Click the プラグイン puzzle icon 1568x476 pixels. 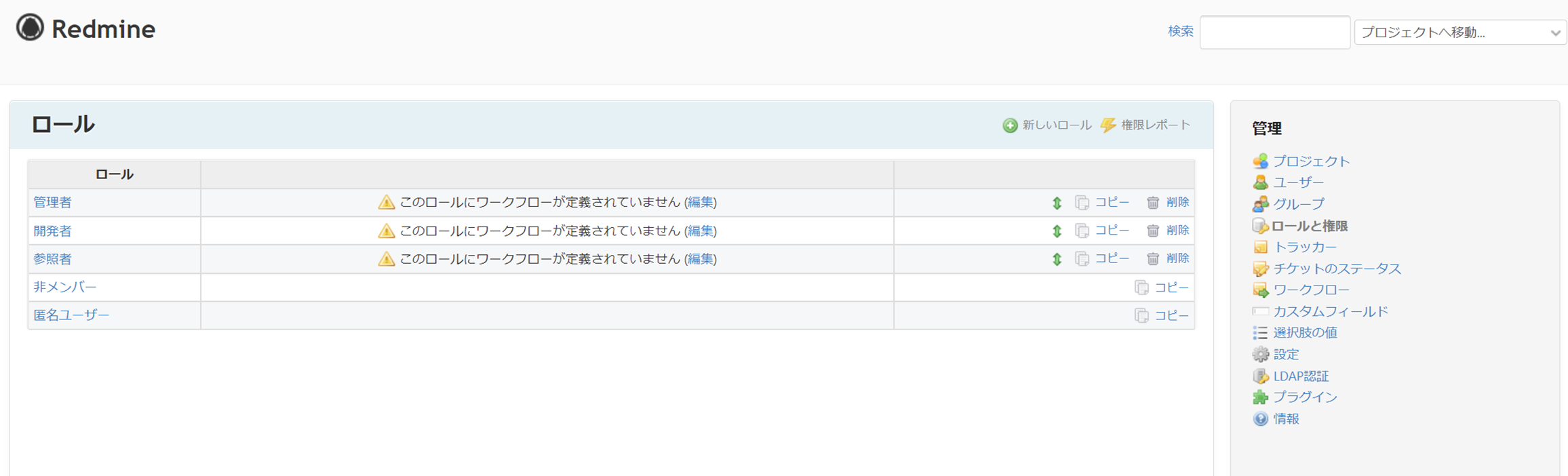(1260, 397)
